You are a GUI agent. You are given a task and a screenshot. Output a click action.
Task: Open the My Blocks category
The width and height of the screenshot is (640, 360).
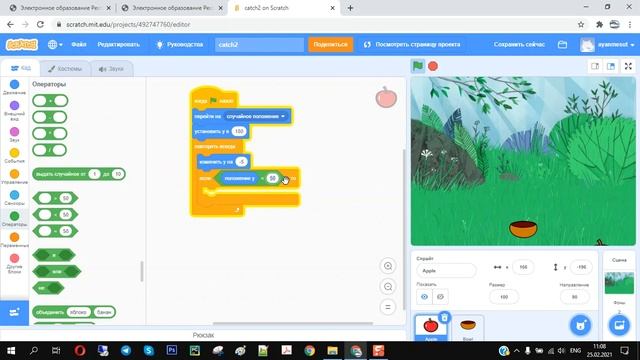(x=14, y=263)
